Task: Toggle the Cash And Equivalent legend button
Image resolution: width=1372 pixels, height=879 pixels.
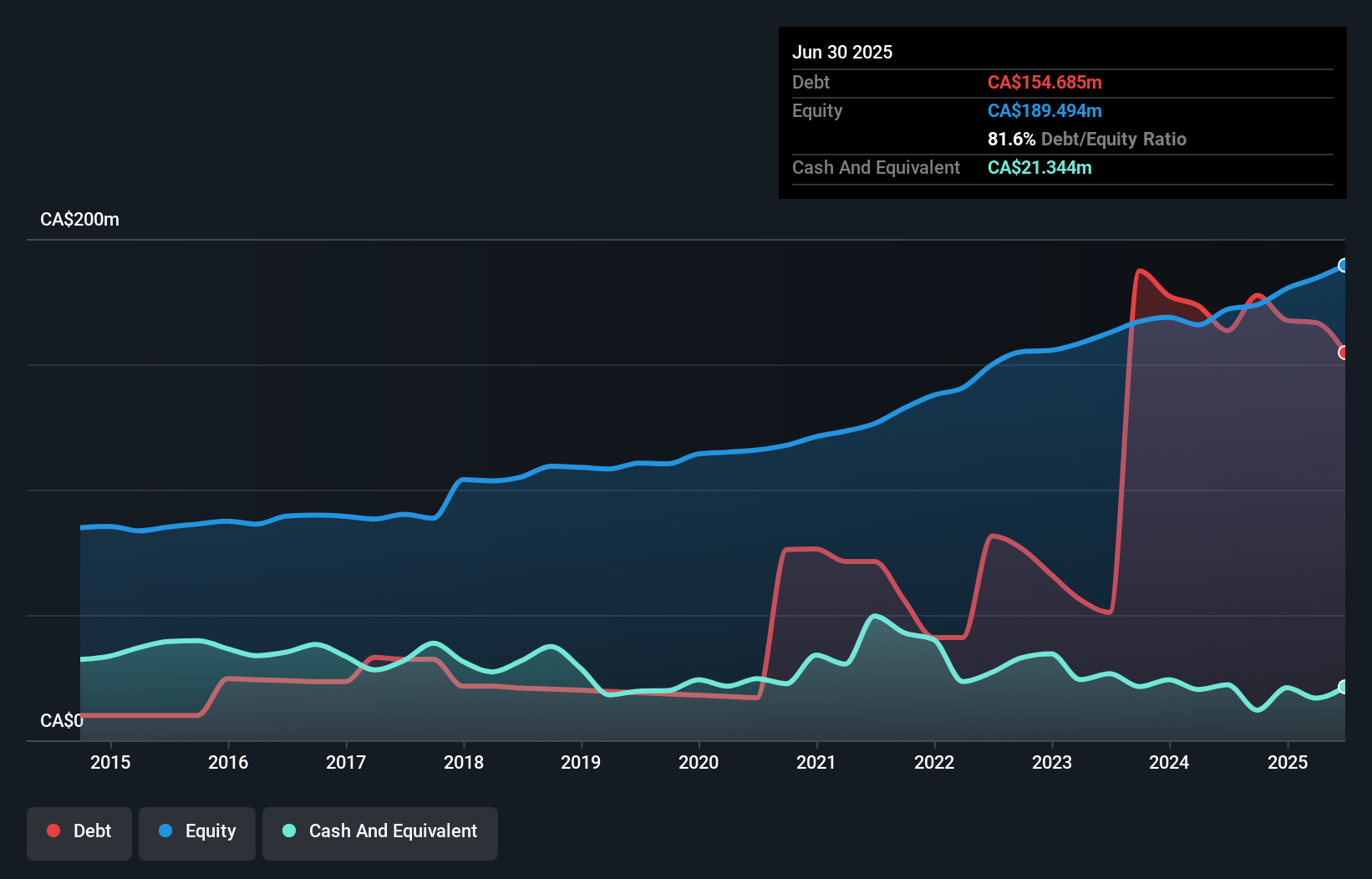Action: [380, 831]
